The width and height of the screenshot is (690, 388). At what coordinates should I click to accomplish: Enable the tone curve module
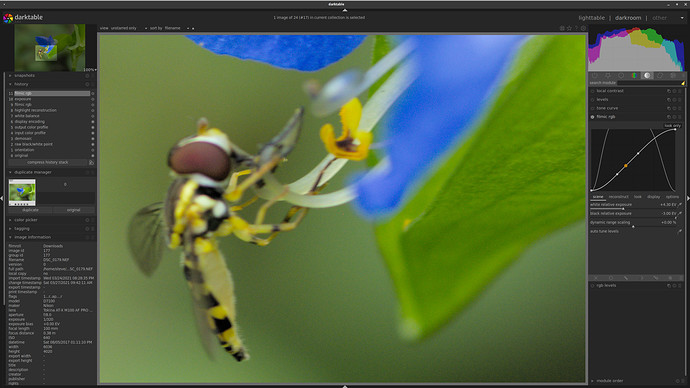[x=592, y=108]
